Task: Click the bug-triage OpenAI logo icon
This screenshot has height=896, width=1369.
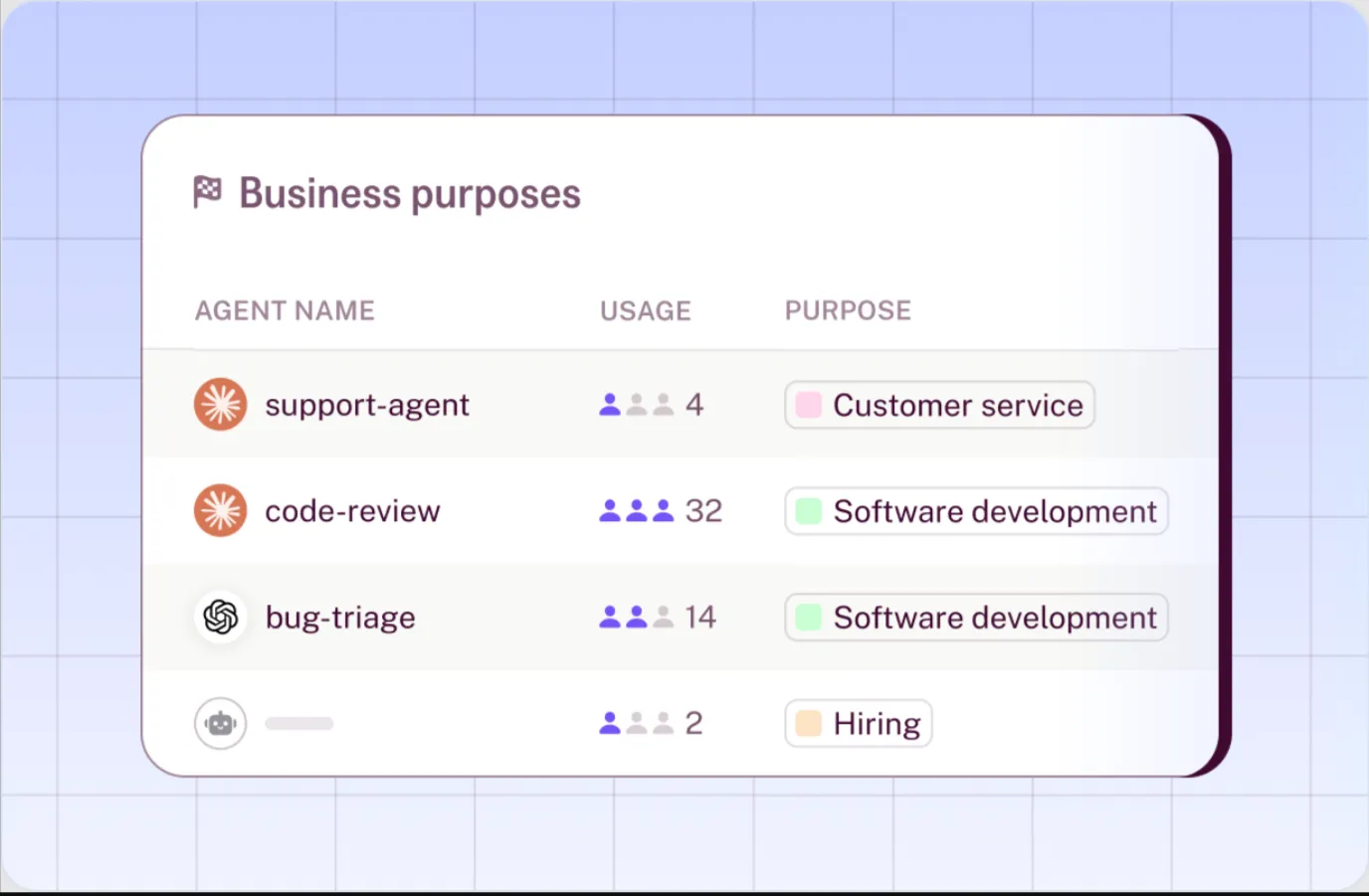Action: (220, 618)
